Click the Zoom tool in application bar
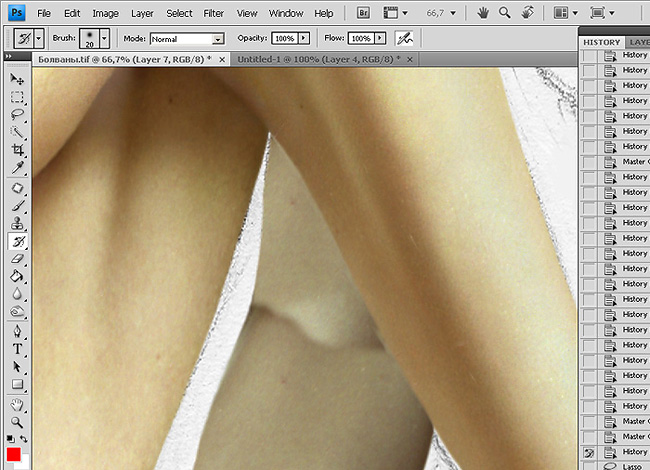This screenshot has width=650, height=470. pyautogui.click(x=504, y=13)
